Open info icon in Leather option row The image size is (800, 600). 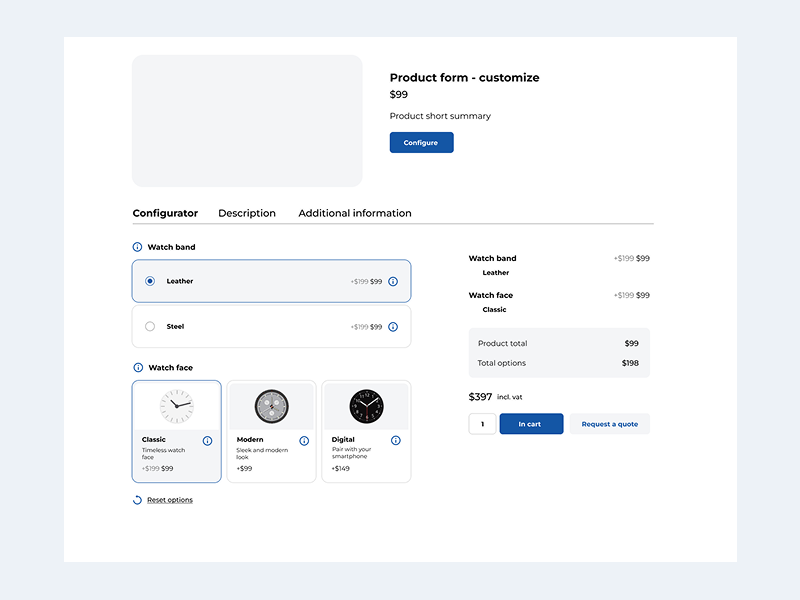(393, 282)
